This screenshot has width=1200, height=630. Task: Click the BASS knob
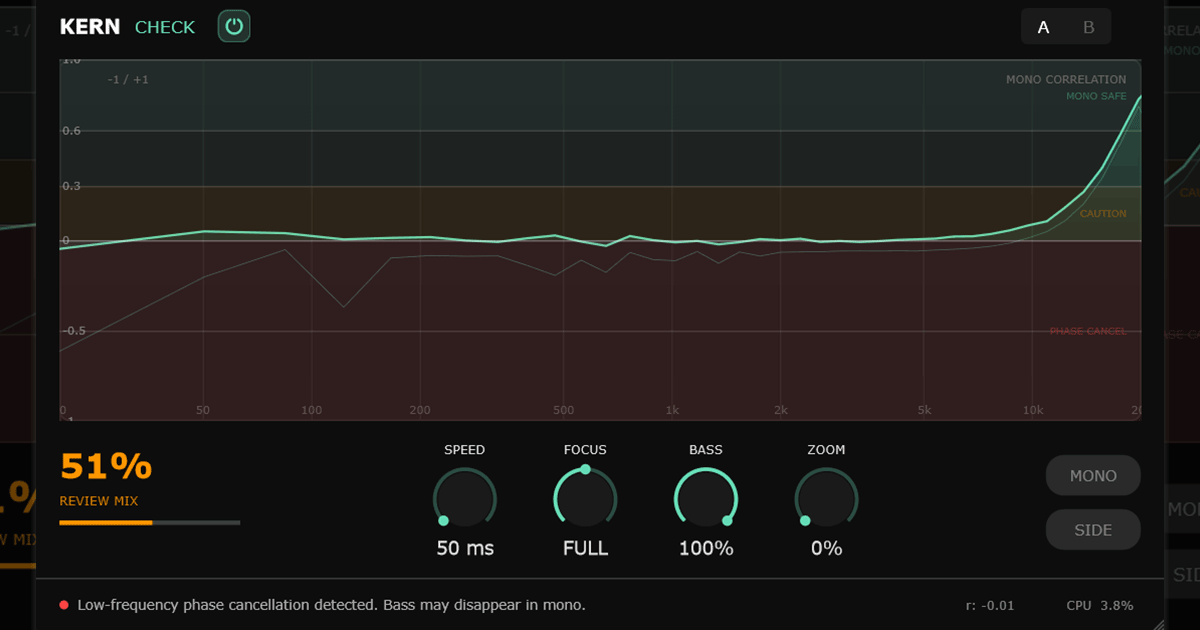click(x=706, y=498)
